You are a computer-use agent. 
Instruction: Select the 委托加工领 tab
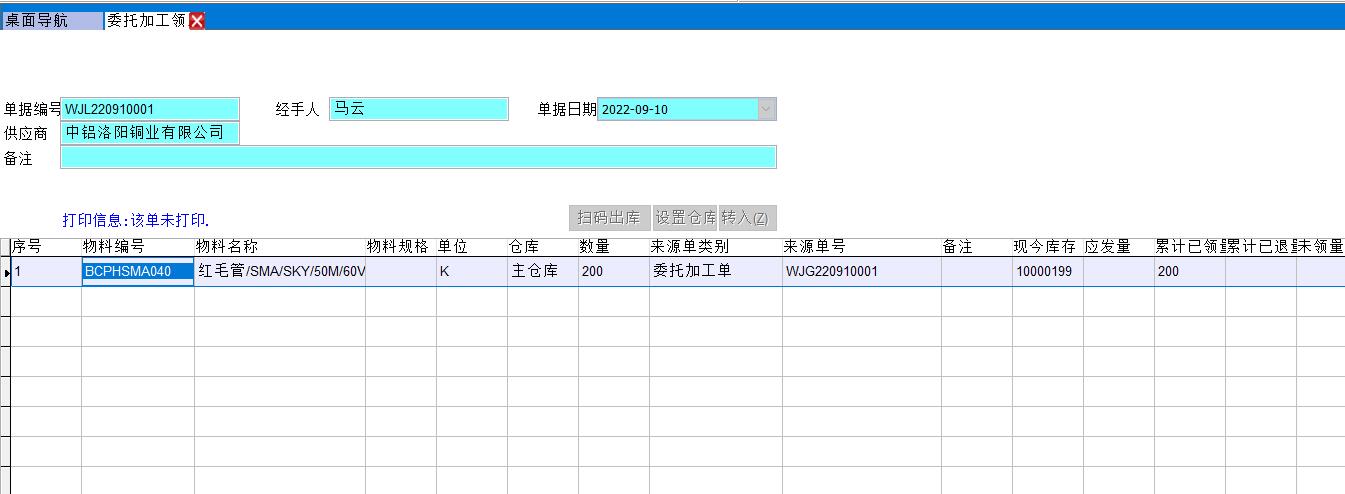tap(145, 21)
